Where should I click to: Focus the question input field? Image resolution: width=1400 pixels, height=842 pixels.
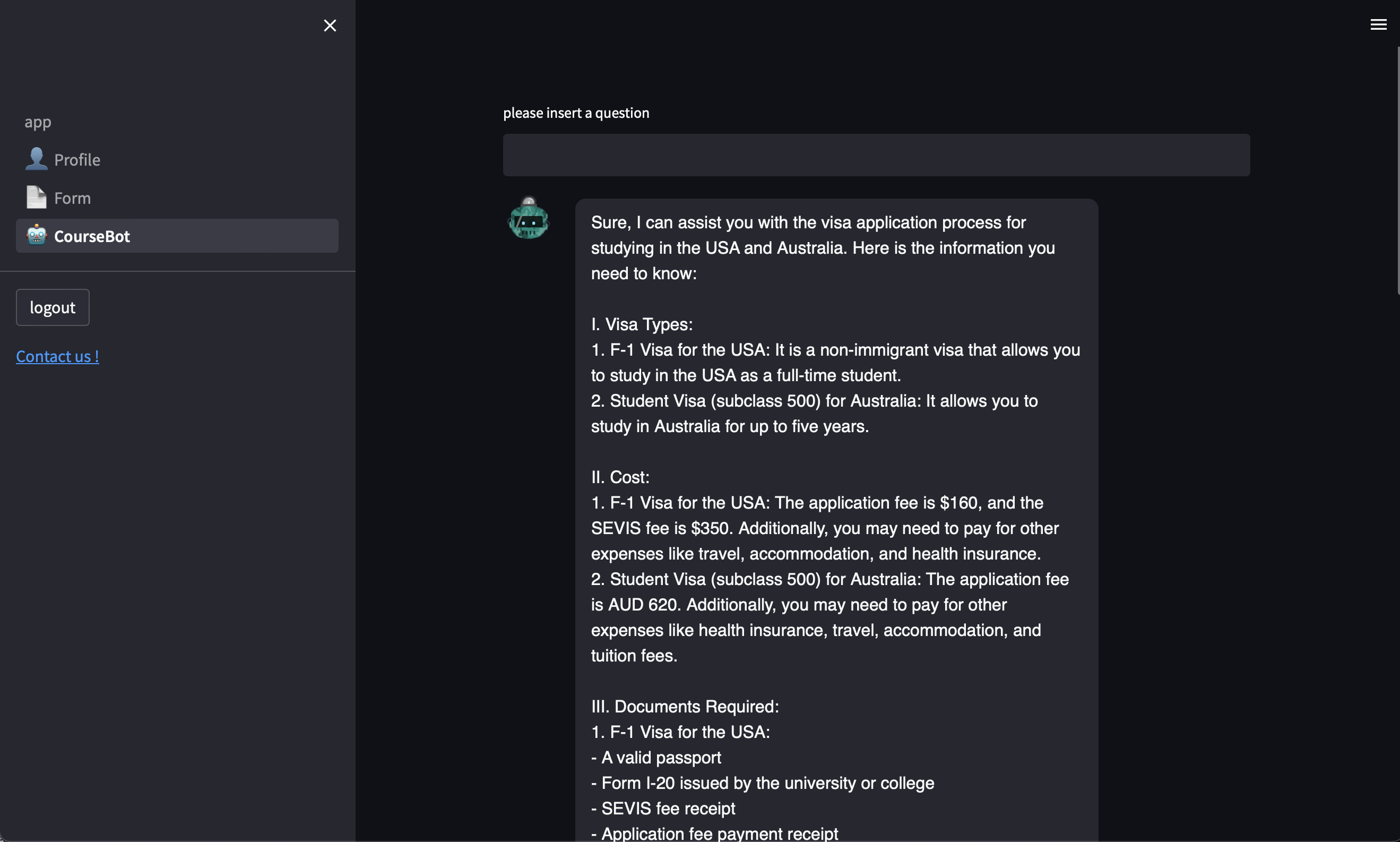(876, 155)
